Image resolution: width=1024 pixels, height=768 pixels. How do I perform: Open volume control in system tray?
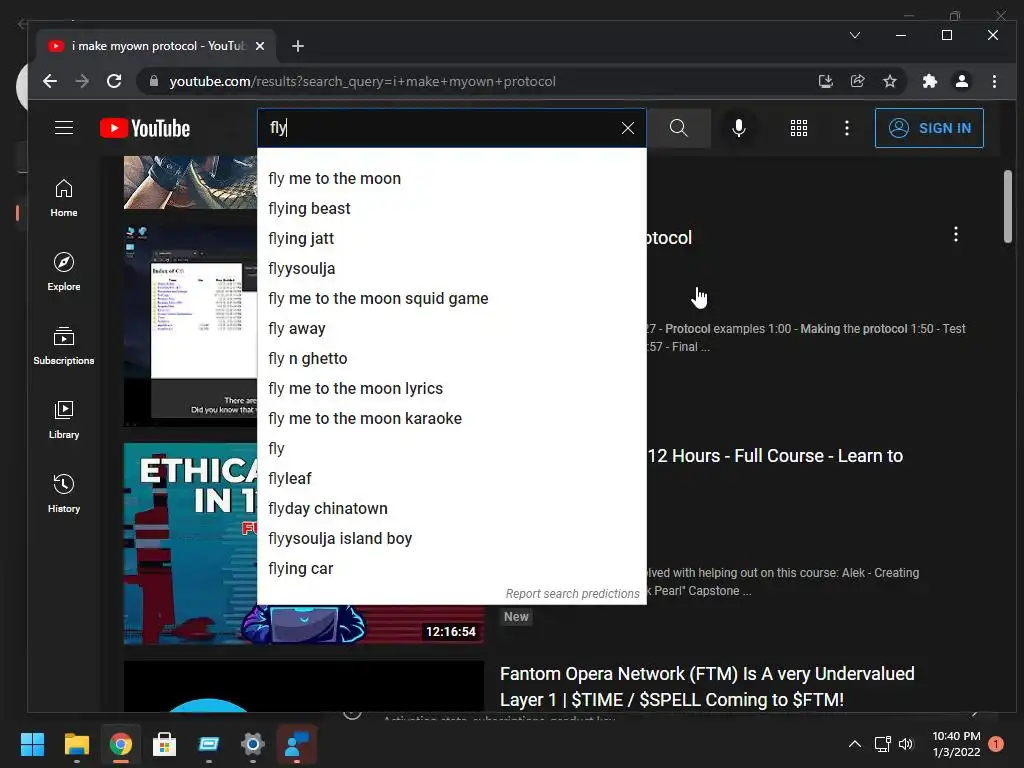(x=905, y=744)
